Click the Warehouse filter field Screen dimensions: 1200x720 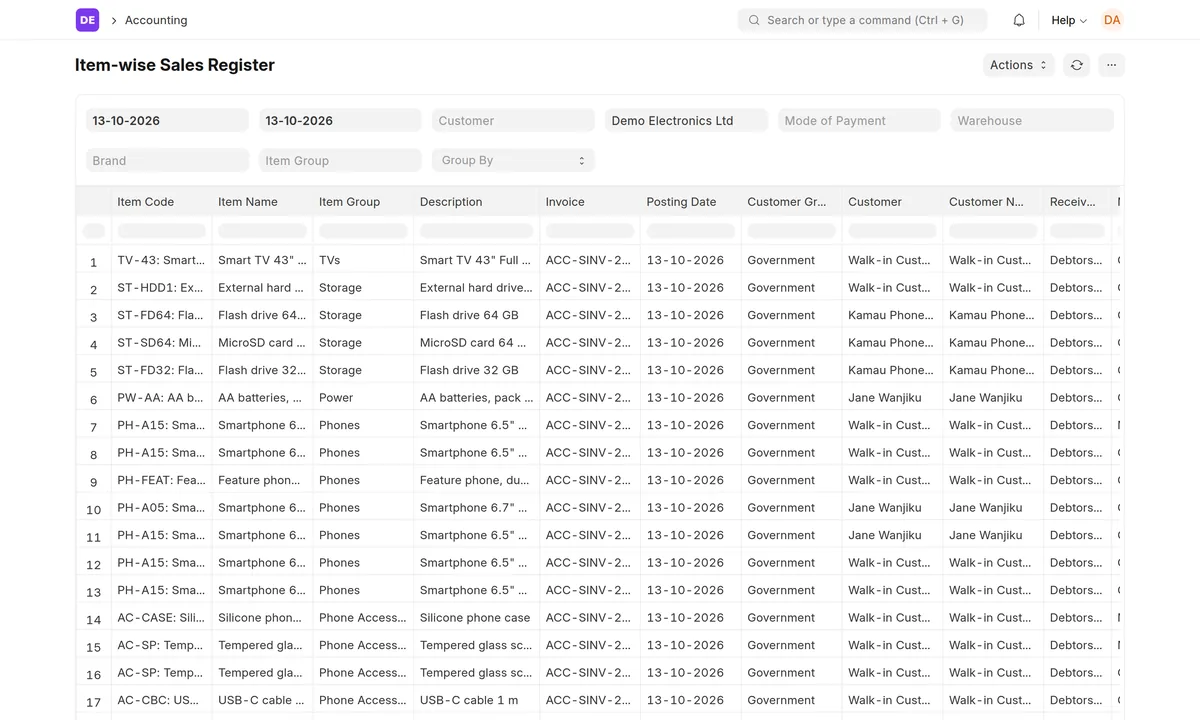(x=1032, y=120)
